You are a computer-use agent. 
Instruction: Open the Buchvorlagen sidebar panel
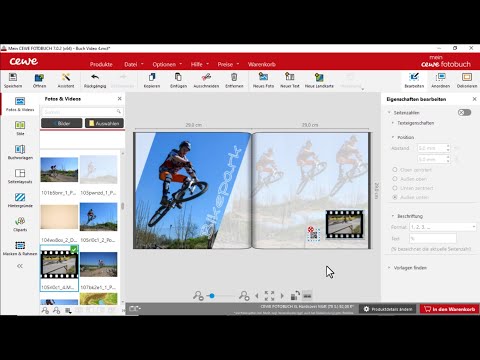pyautogui.click(x=20, y=152)
